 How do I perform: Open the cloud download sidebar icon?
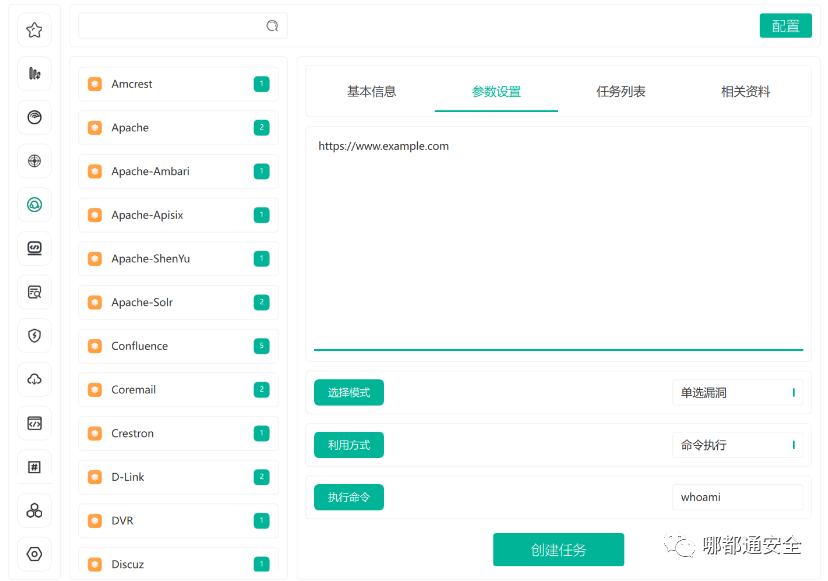34,379
